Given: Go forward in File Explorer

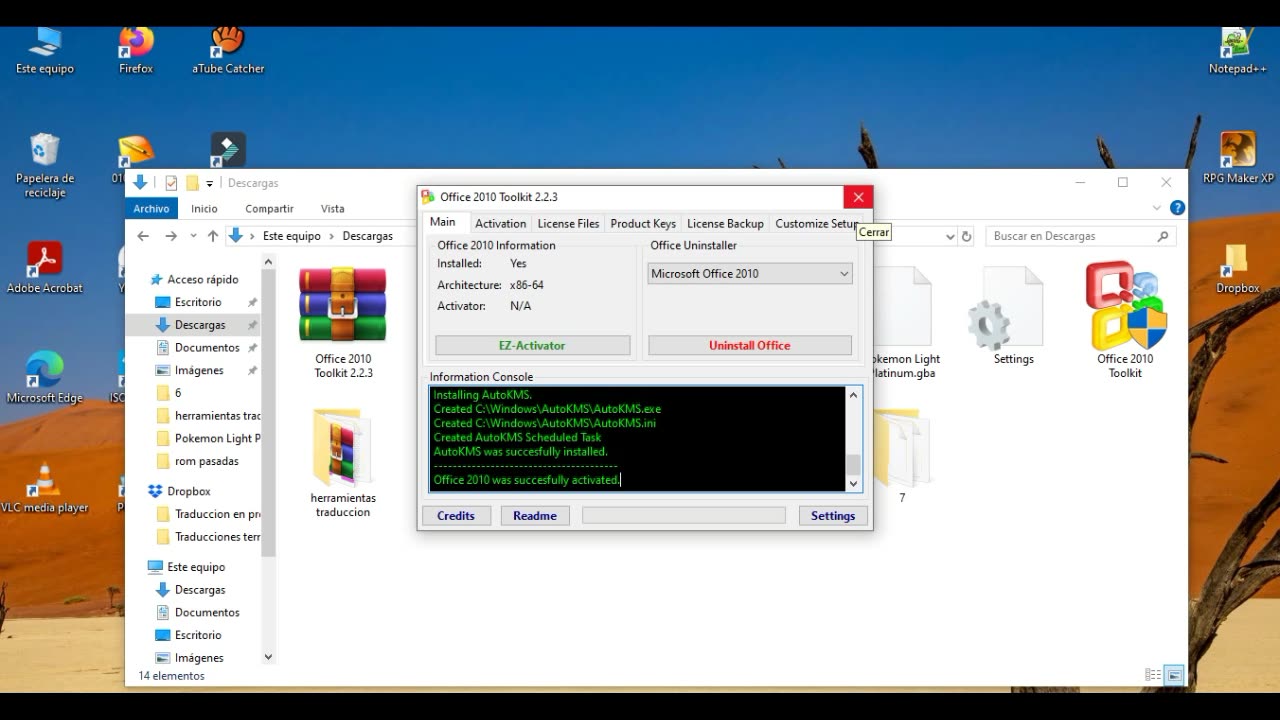Looking at the screenshot, I should [171, 236].
